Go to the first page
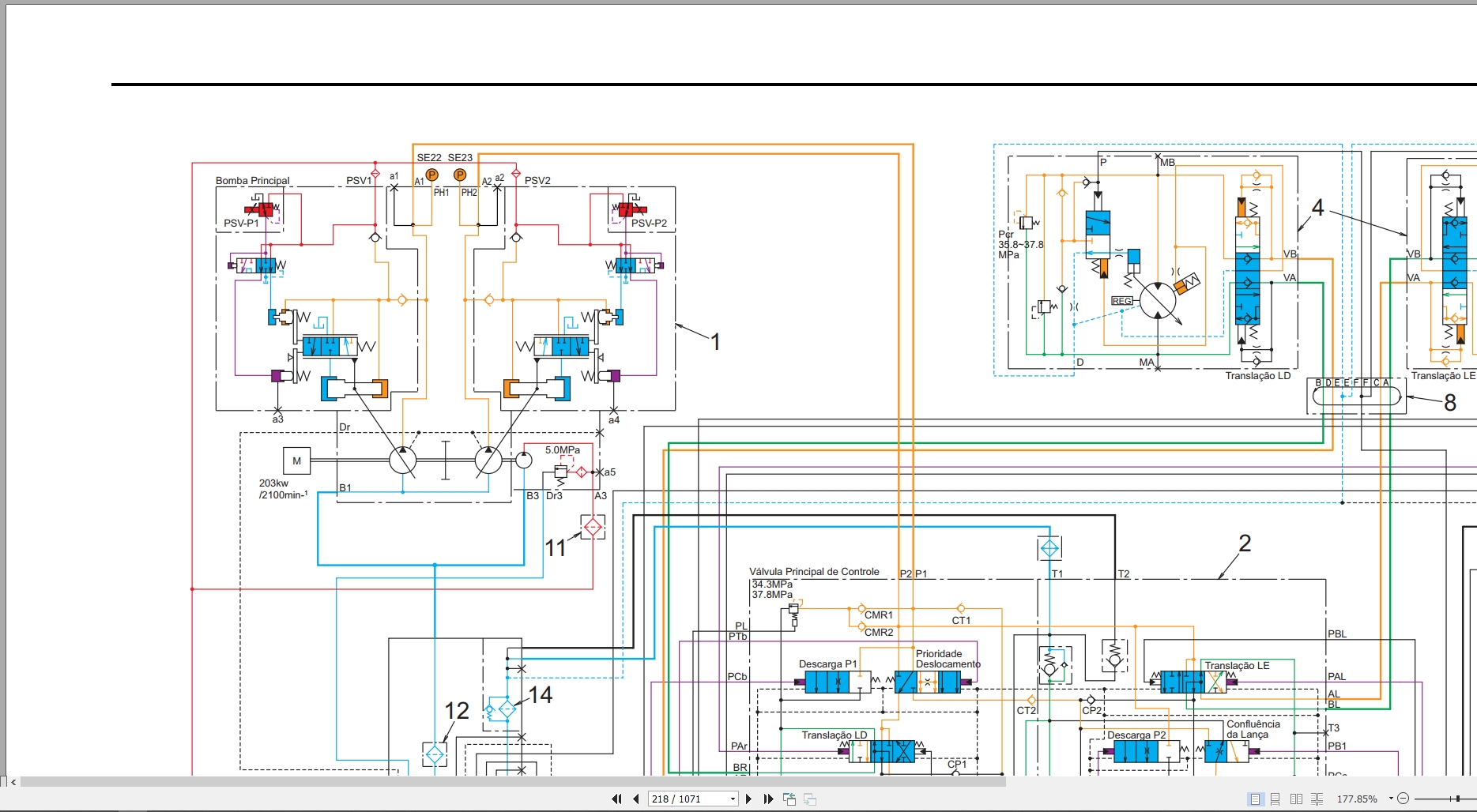The height and width of the screenshot is (812, 1477). (x=616, y=799)
